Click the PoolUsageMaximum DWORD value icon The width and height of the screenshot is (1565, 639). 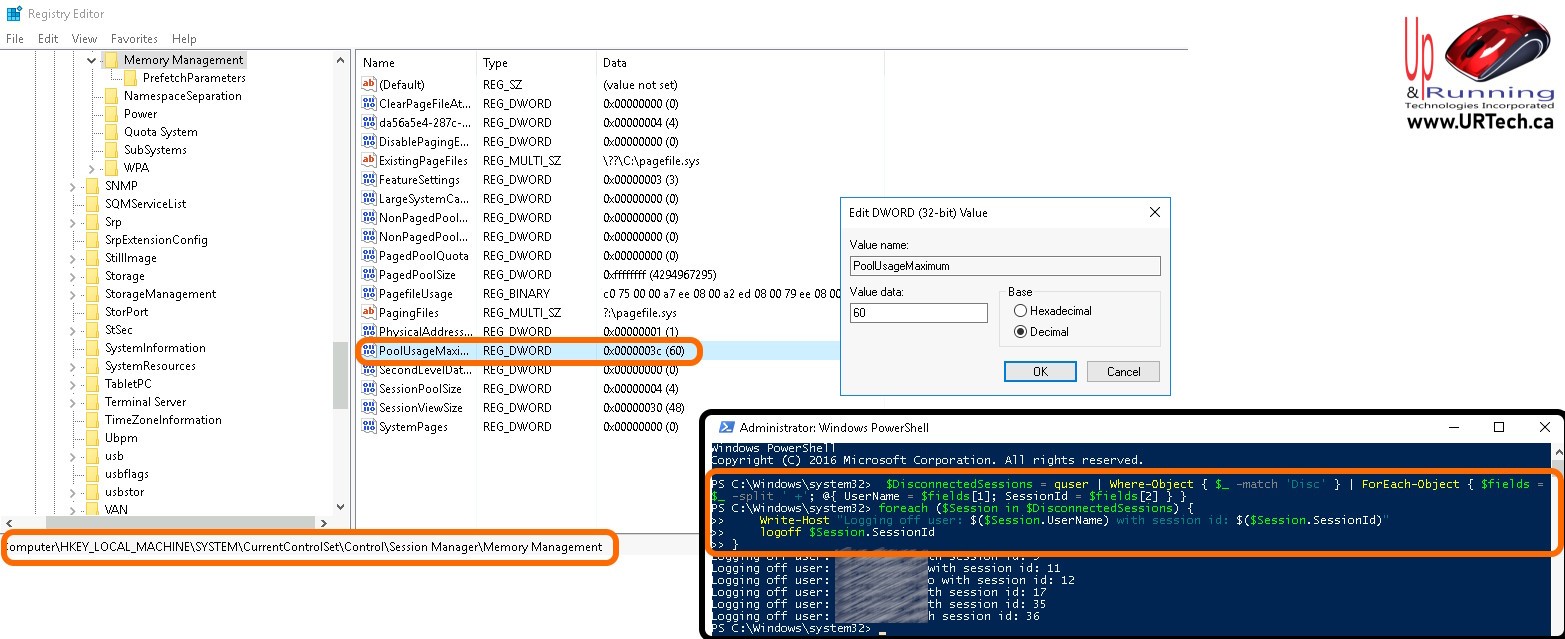(369, 351)
